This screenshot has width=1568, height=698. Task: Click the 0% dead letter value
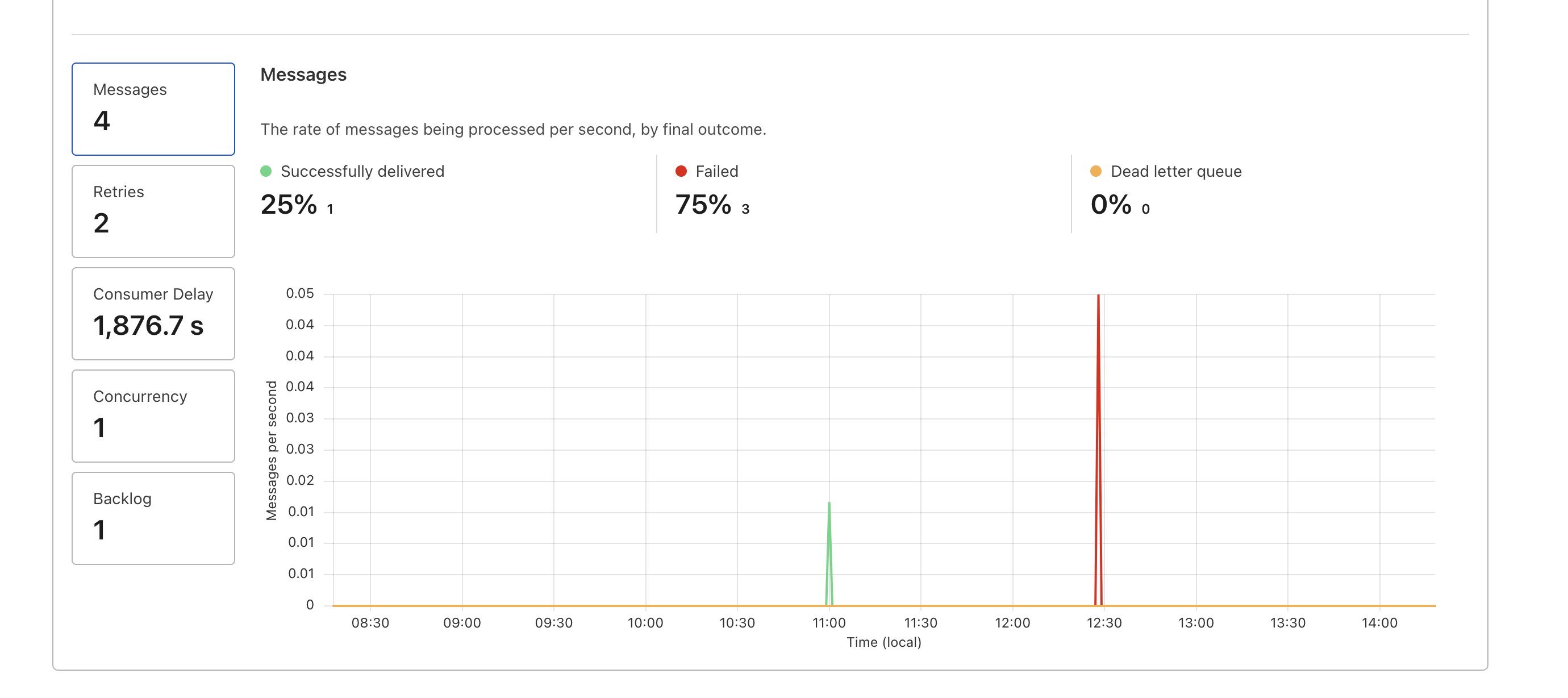click(x=1111, y=206)
